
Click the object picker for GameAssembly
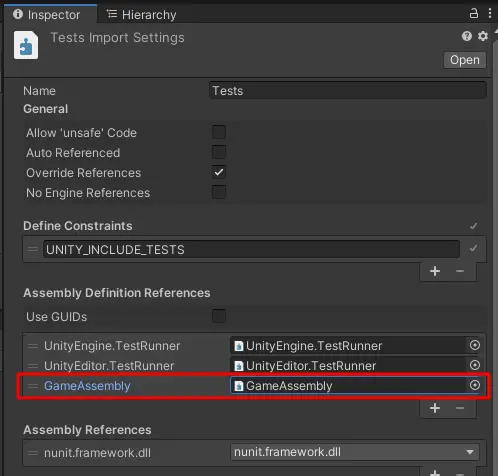click(x=475, y=385)
